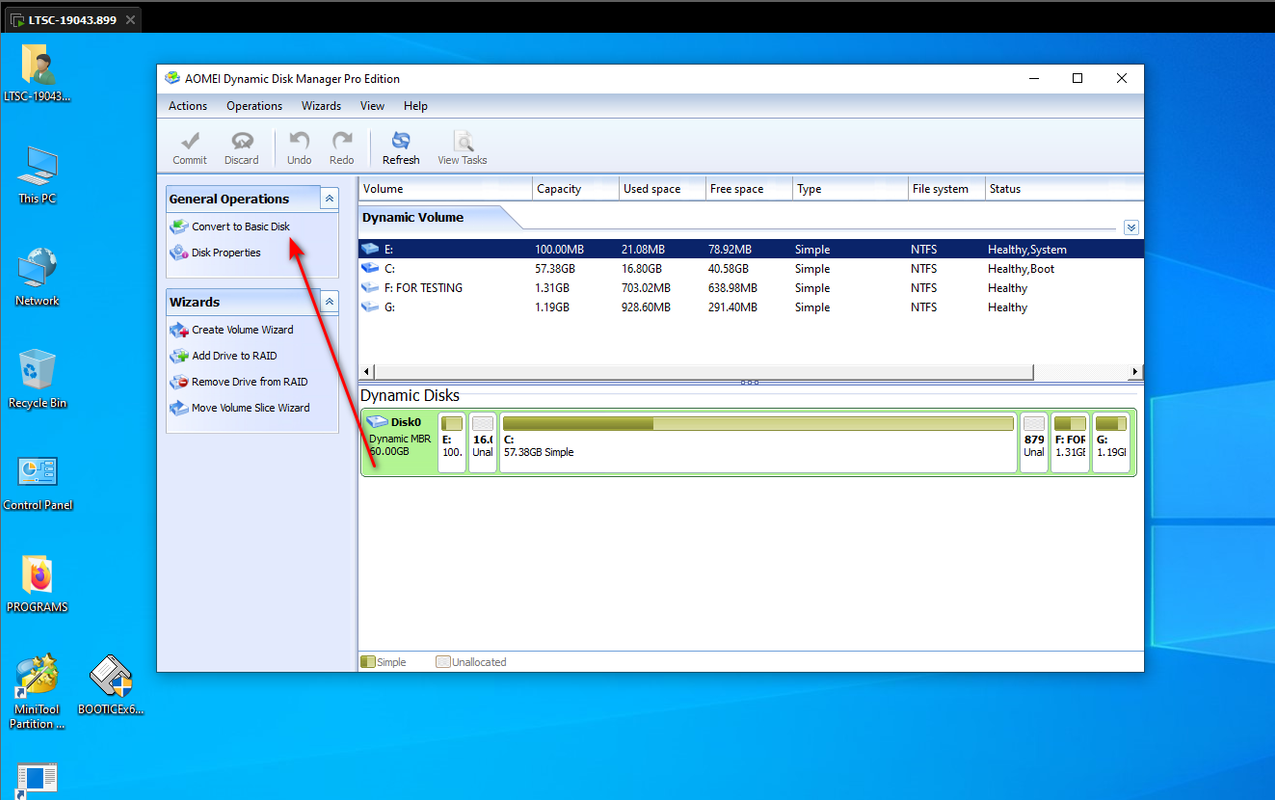Open the Wizards menu
This screenshot has height=800, width=1275.
click(321, 106)
